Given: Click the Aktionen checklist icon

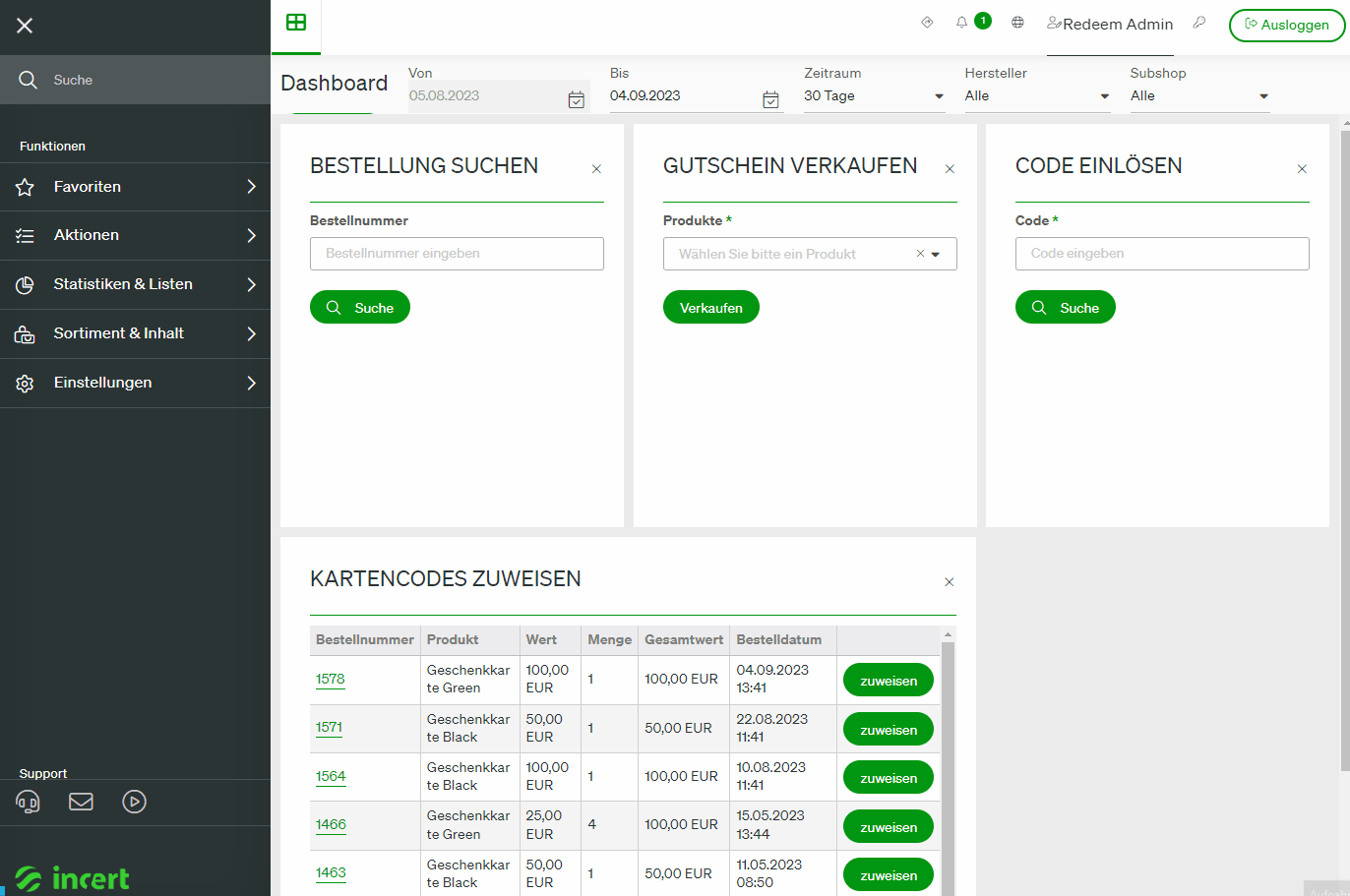Looking at the screenshot, I should [25, 236].
